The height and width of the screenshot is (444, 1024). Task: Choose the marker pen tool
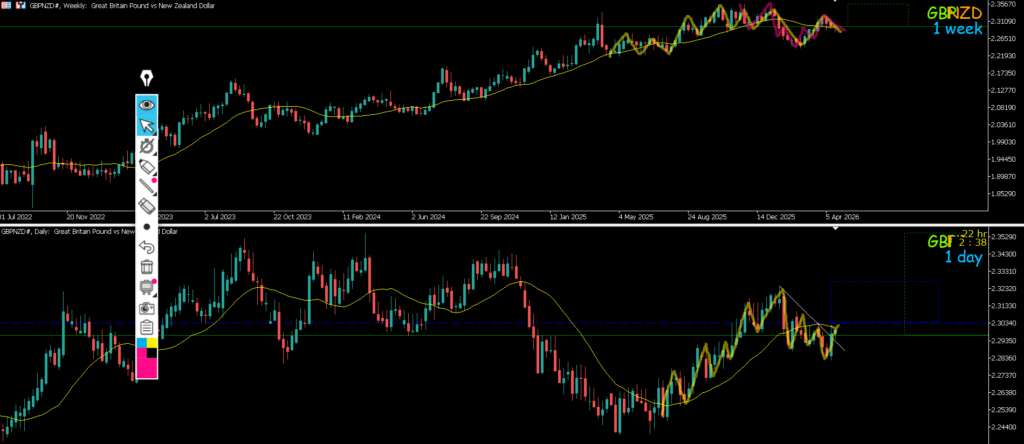[x=147, y=166]
